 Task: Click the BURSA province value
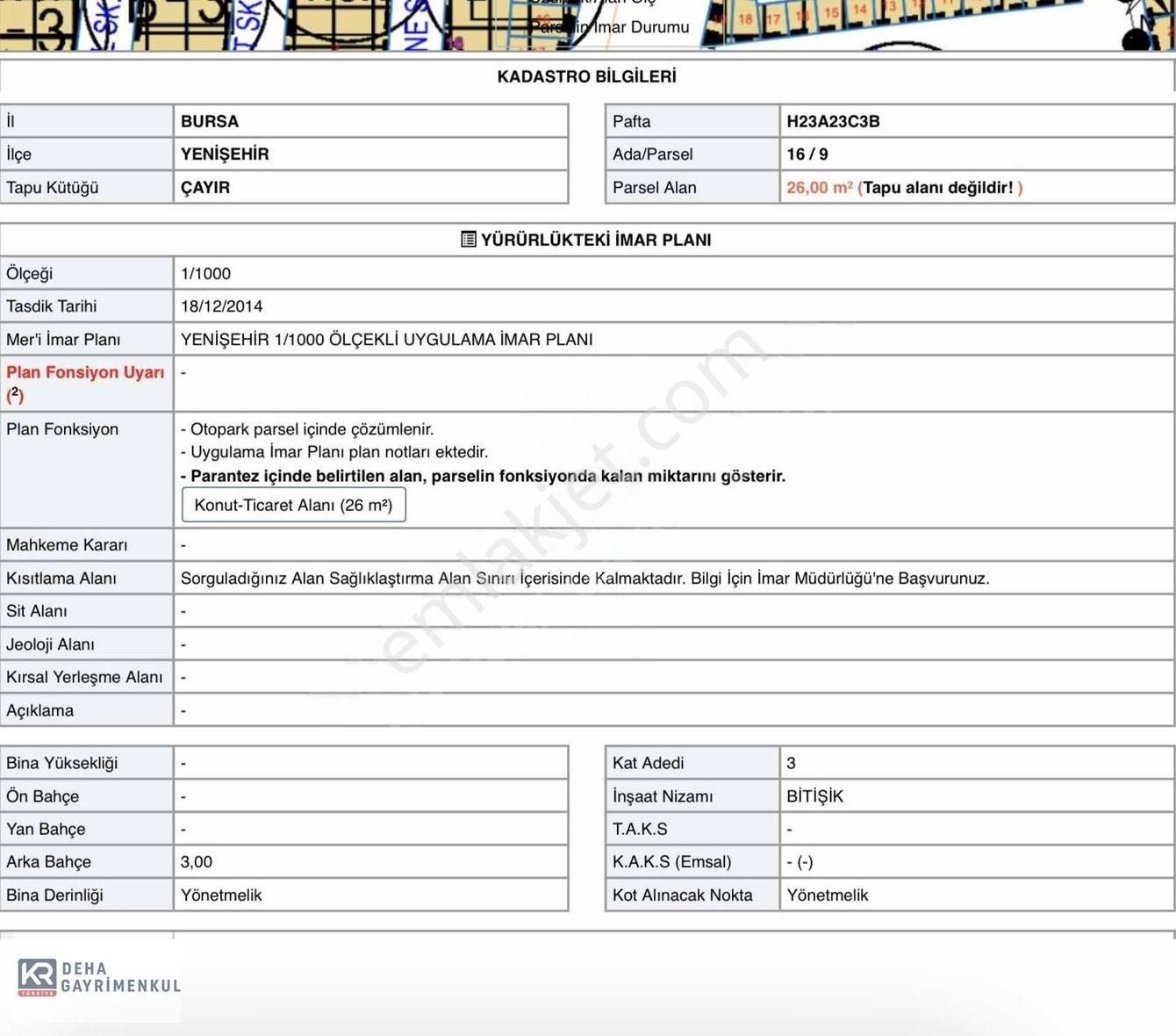click(x=210, y=121)
